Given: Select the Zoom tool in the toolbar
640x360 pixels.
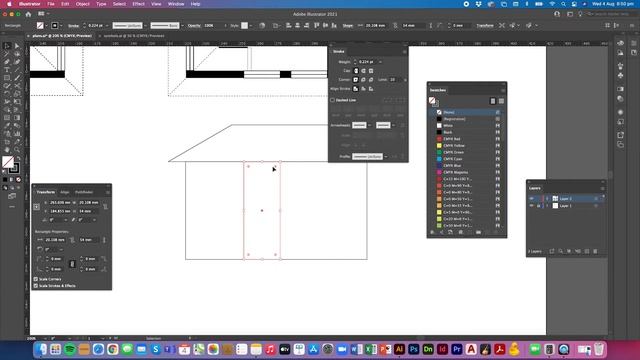Looking at the screenshot, I should 17,150.
